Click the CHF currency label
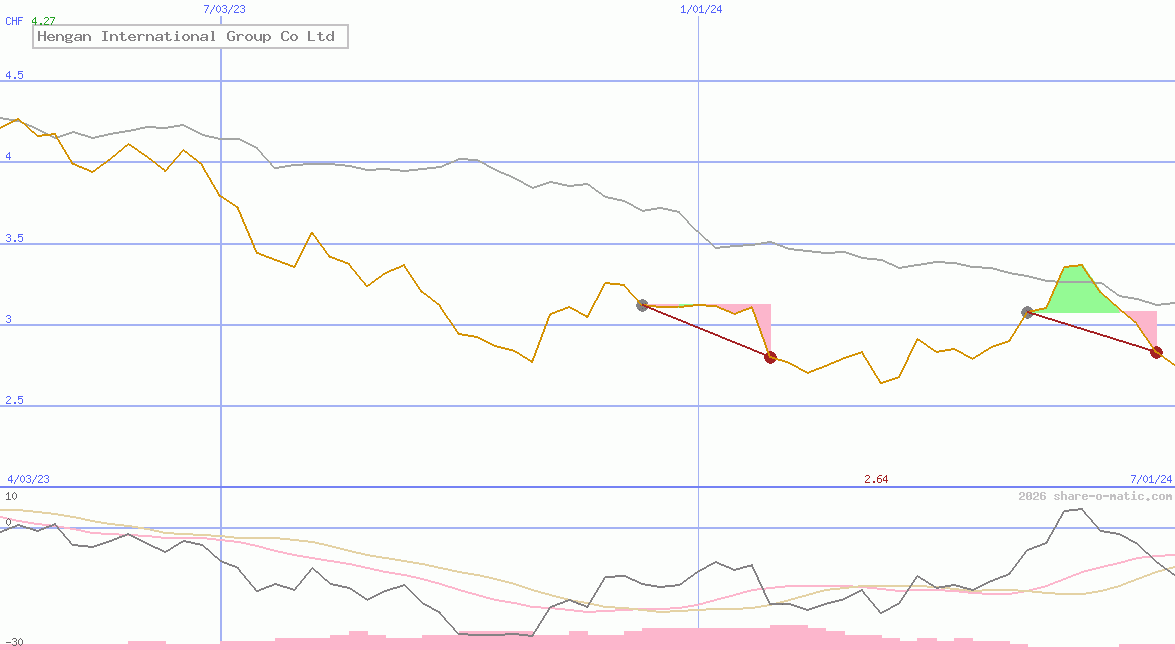The width and height of the screenshot is (1175, 650). [15, 20]
